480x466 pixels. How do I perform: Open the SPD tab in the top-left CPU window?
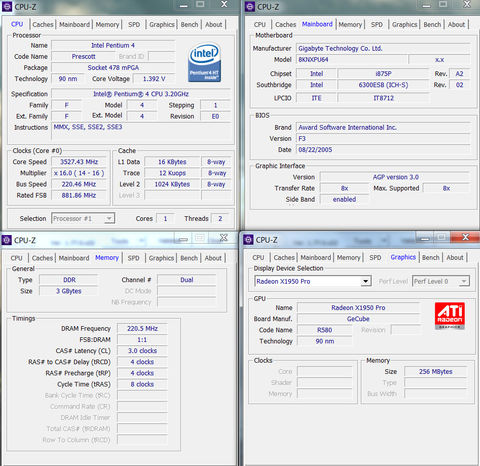pyautogui.click(x=134, y=25)
